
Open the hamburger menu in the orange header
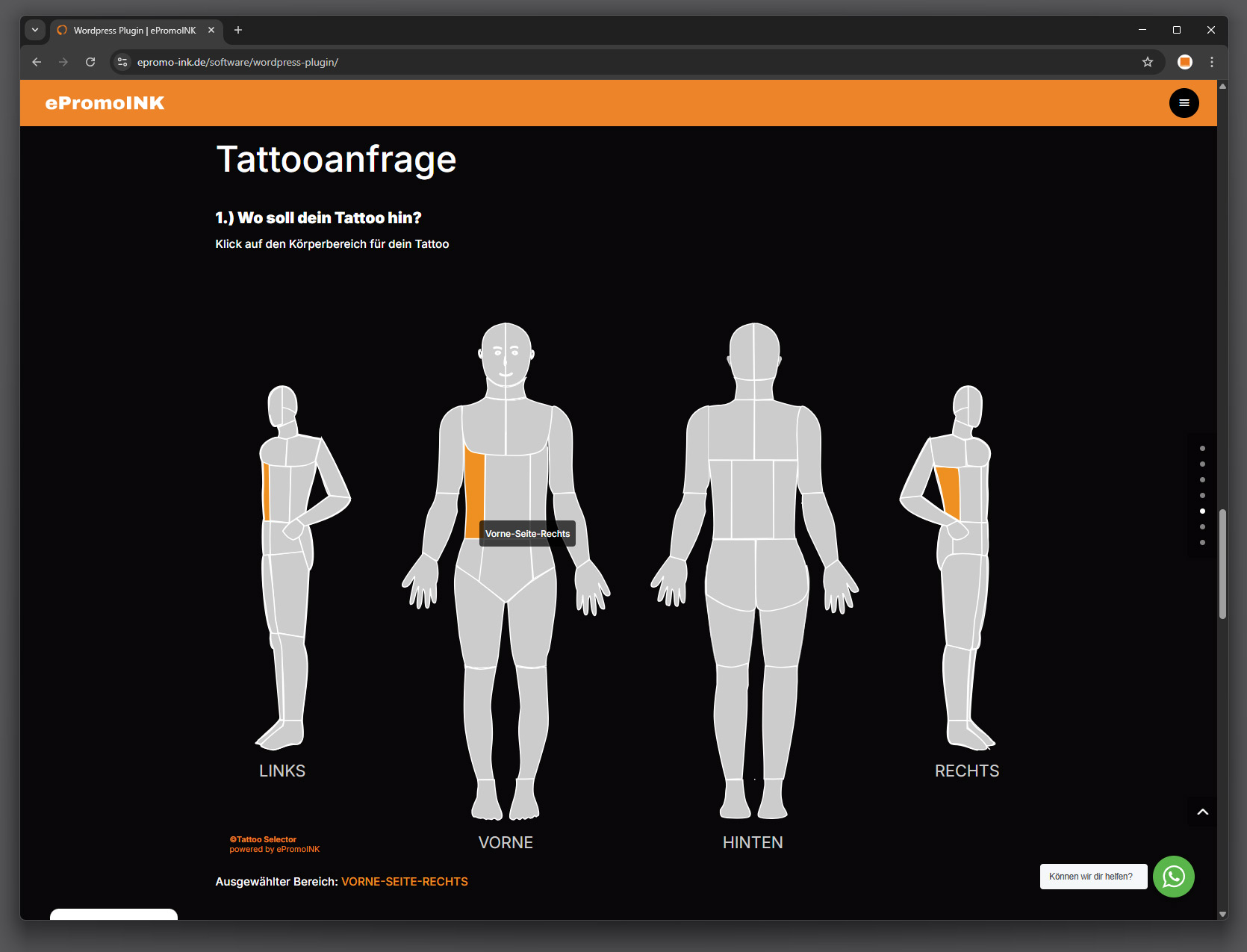click(x=1184, y=103)
